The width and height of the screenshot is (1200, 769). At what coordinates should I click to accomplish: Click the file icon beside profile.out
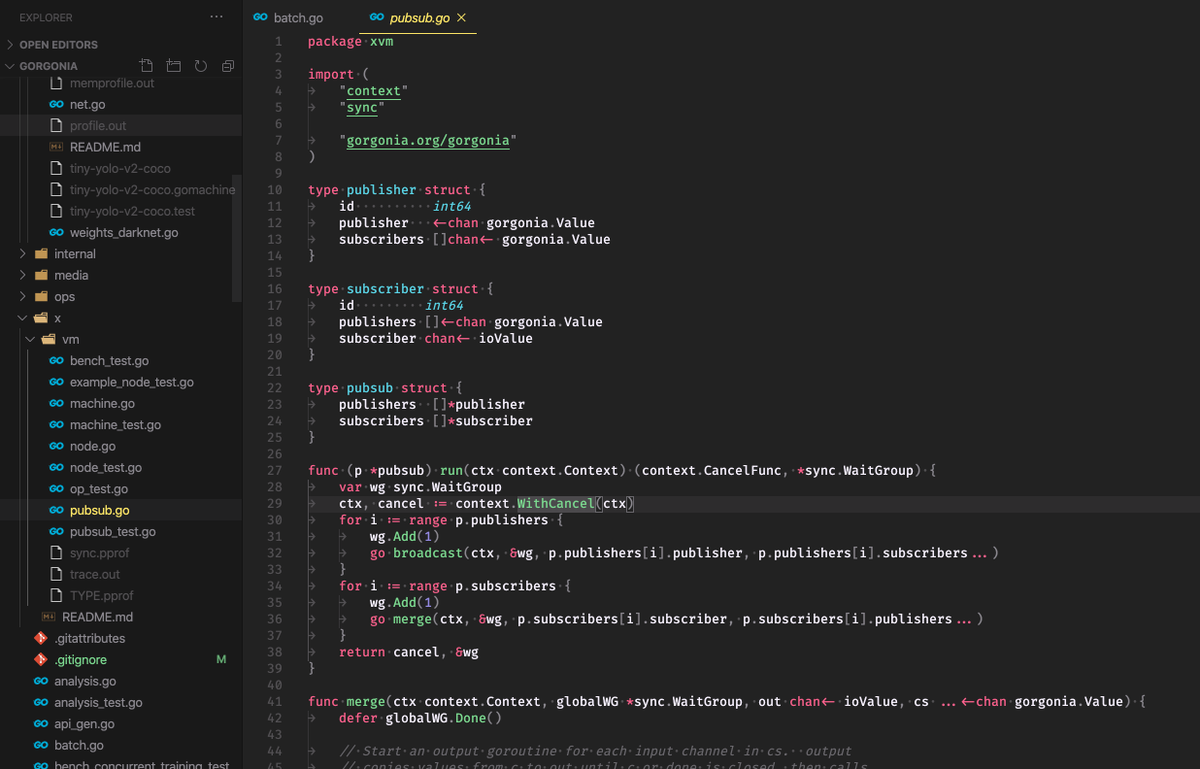coord(54,125)
